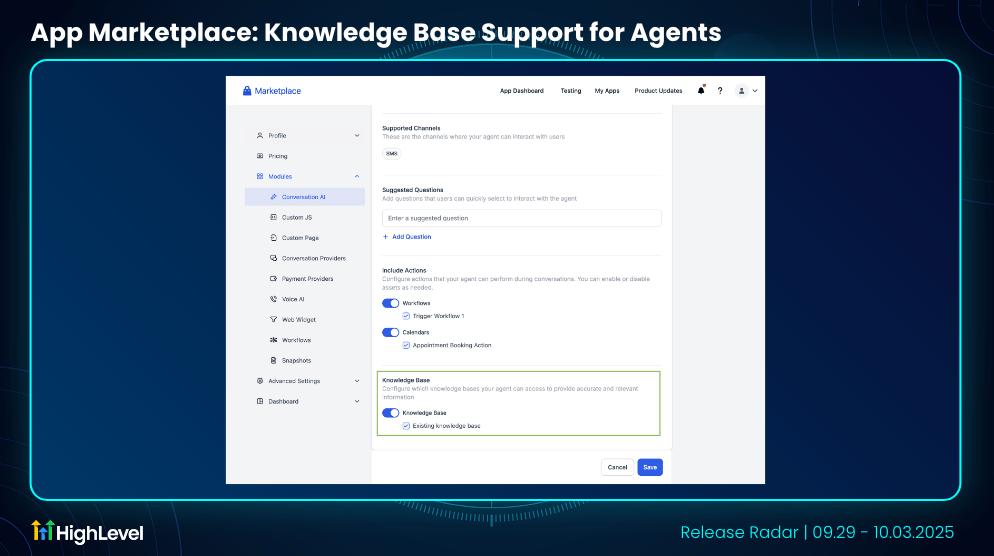
Task: Click the SMS channel tag
Action: pyautogui.click(x=392, y=153)
